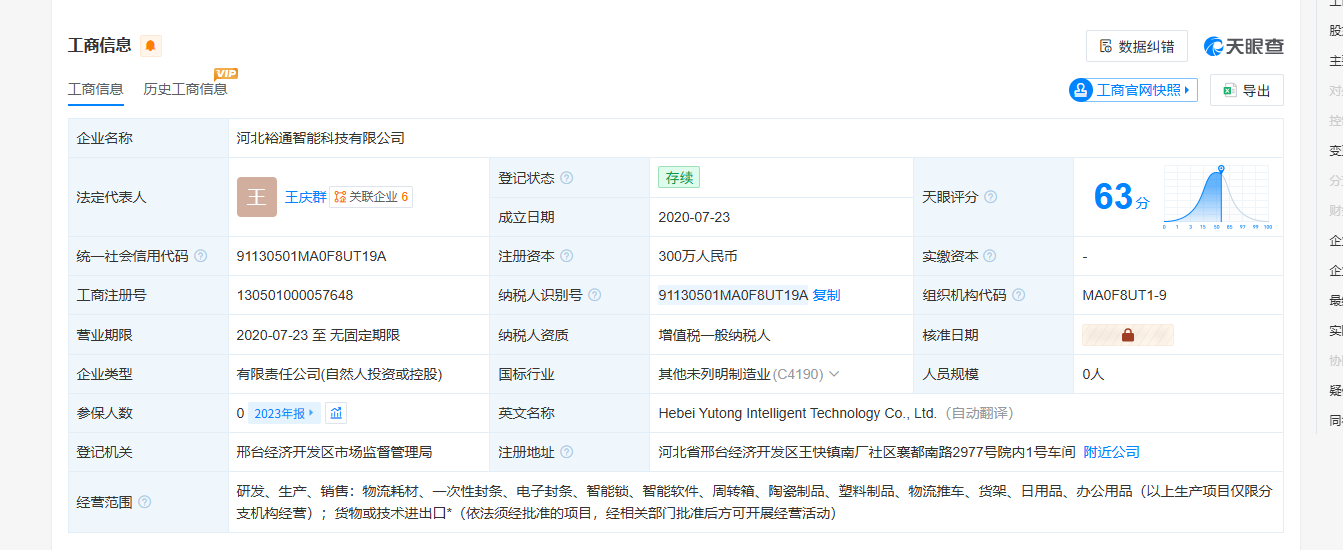Click the 天眼评分 distribution chart
This screenshot has width=1343, height=550.
tap(1216, 198)
